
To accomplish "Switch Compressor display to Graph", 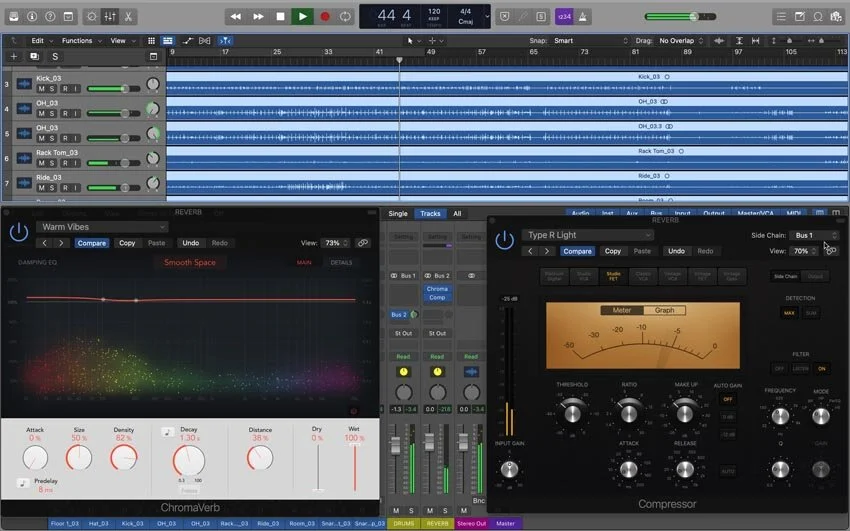I will (x=664, y=310).
